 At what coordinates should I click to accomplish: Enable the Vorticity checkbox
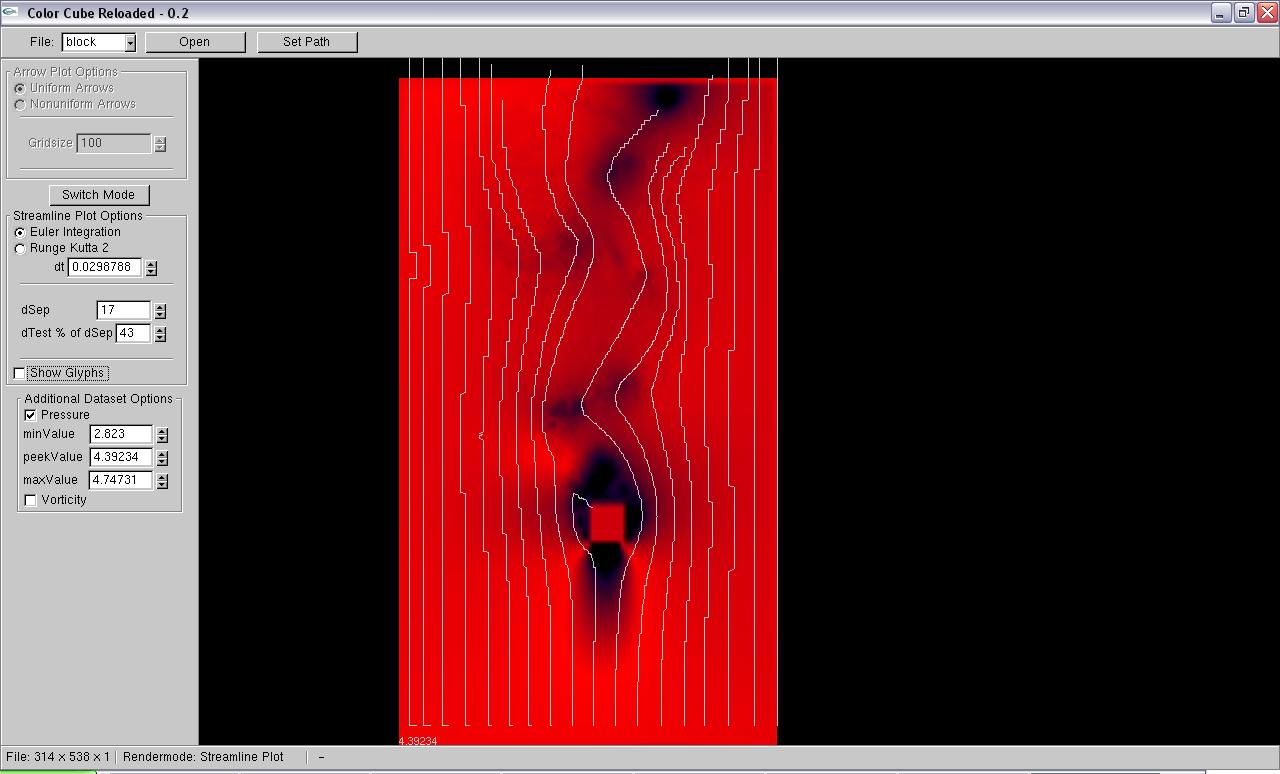[31, 500]
